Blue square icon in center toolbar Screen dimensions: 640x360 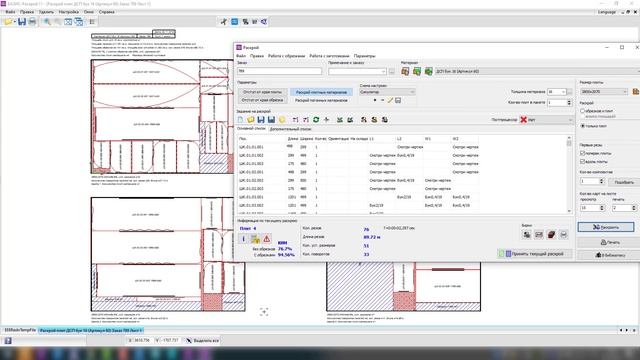coord(235,22)
